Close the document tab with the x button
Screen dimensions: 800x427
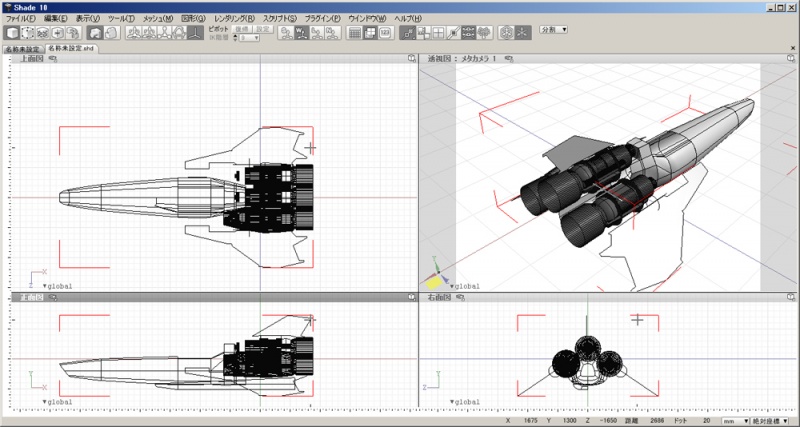793,48
